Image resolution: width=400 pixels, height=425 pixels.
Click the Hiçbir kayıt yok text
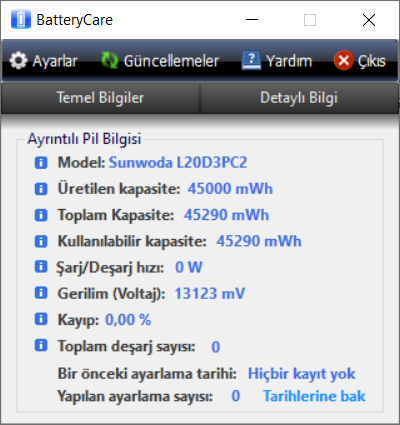(302, 374)
